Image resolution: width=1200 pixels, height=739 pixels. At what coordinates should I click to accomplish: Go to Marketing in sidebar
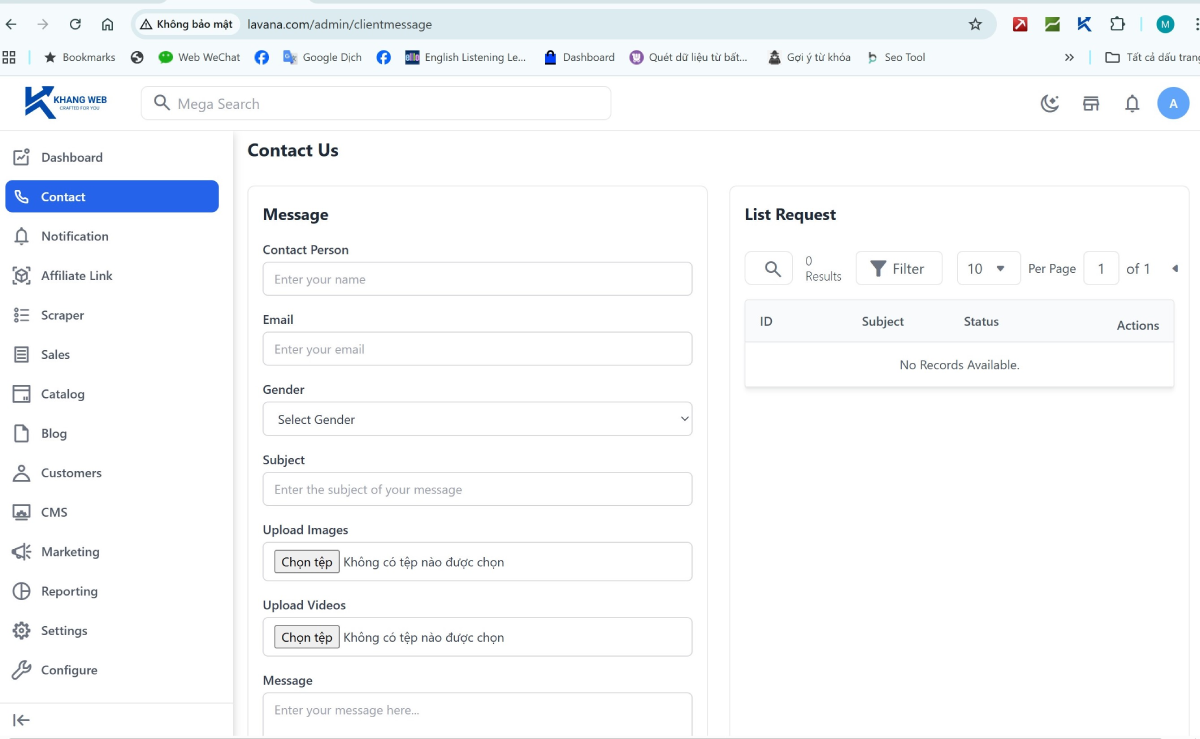click(x=70, y=552)
